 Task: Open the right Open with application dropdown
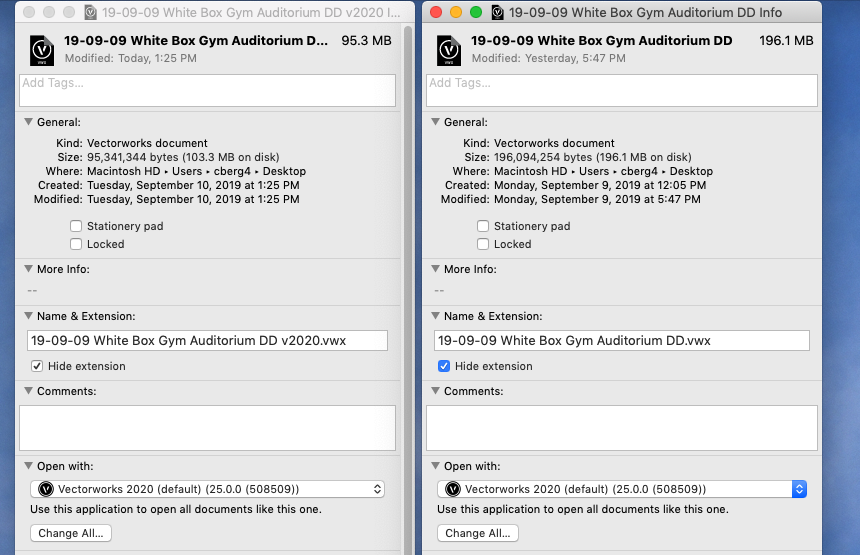(620, 489)
